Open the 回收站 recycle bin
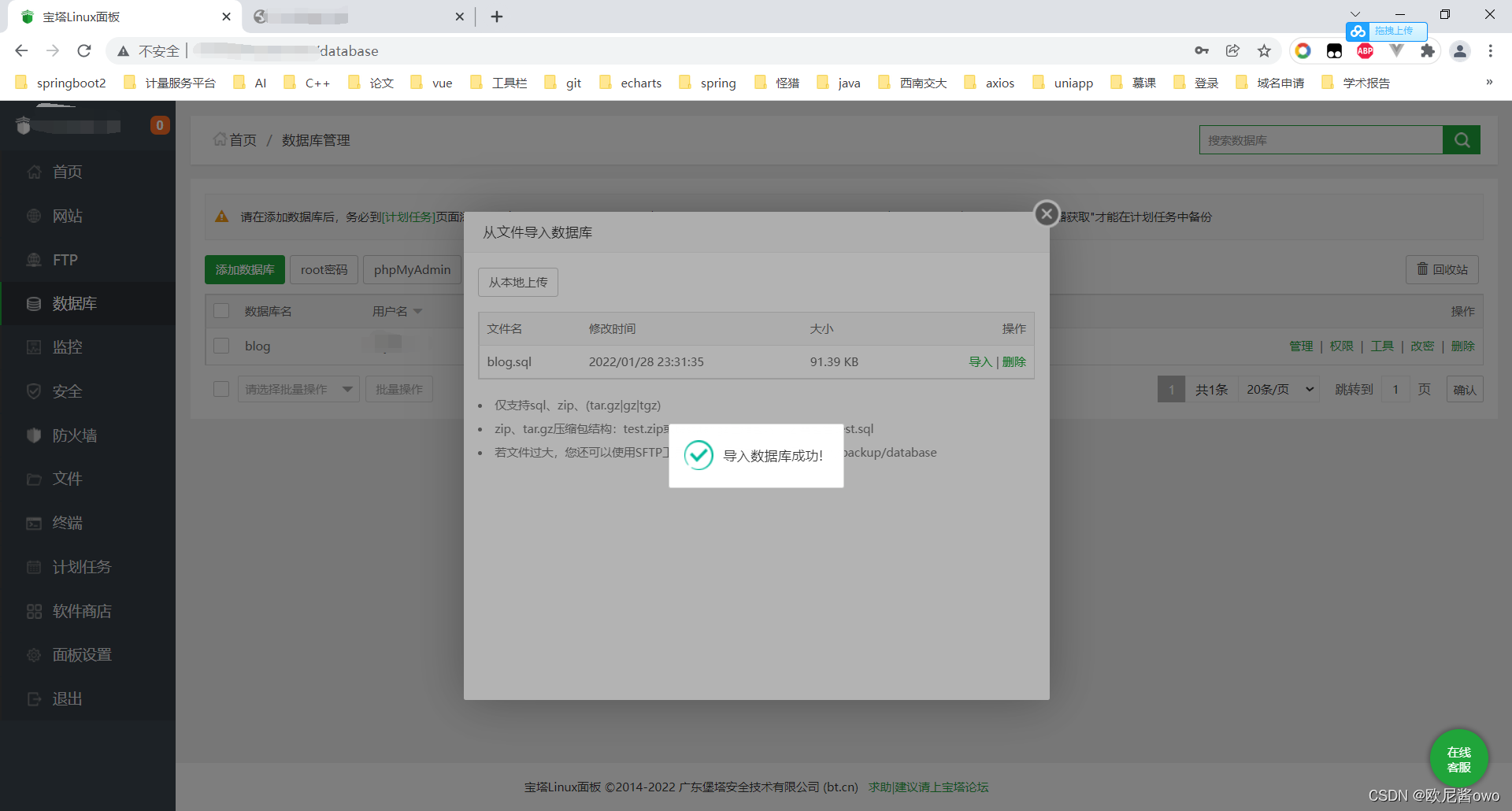 point(1442,269)
